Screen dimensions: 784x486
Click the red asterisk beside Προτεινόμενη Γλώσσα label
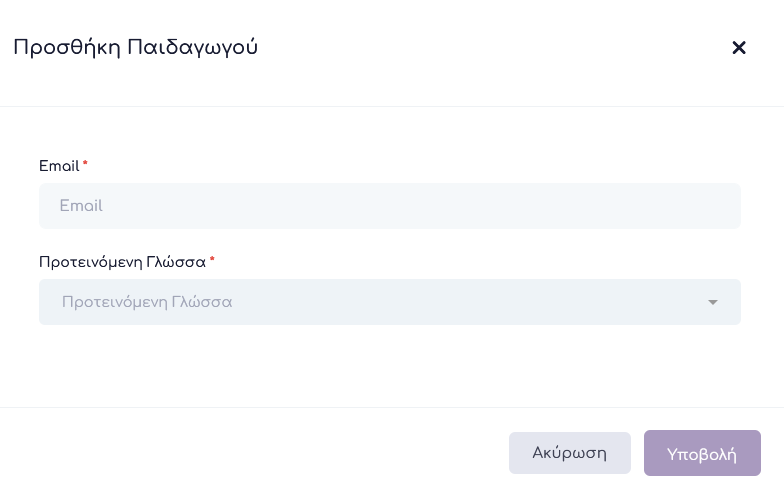(x=212, y=260)
